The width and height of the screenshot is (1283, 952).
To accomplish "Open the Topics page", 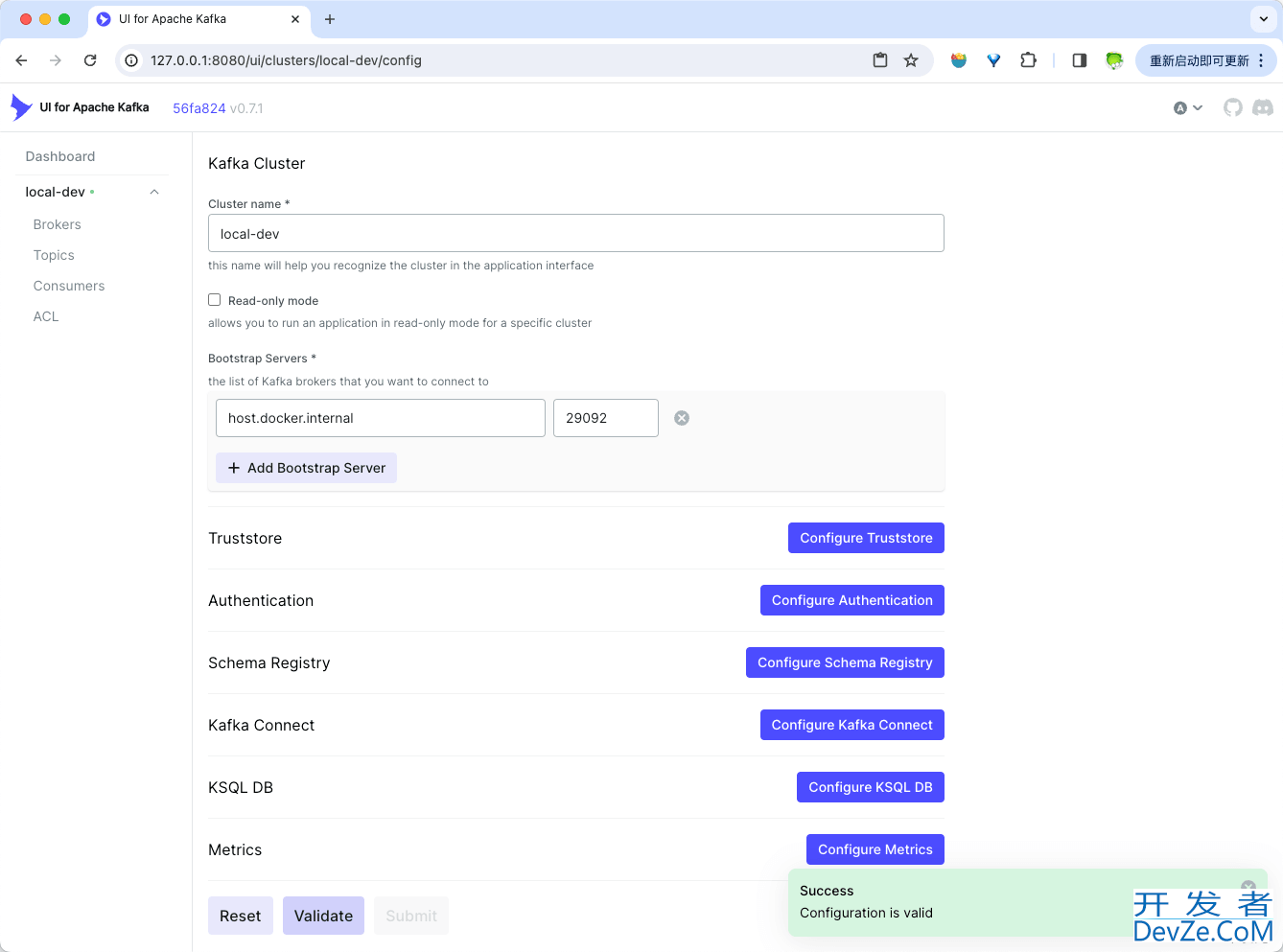I will coord(54,255).
